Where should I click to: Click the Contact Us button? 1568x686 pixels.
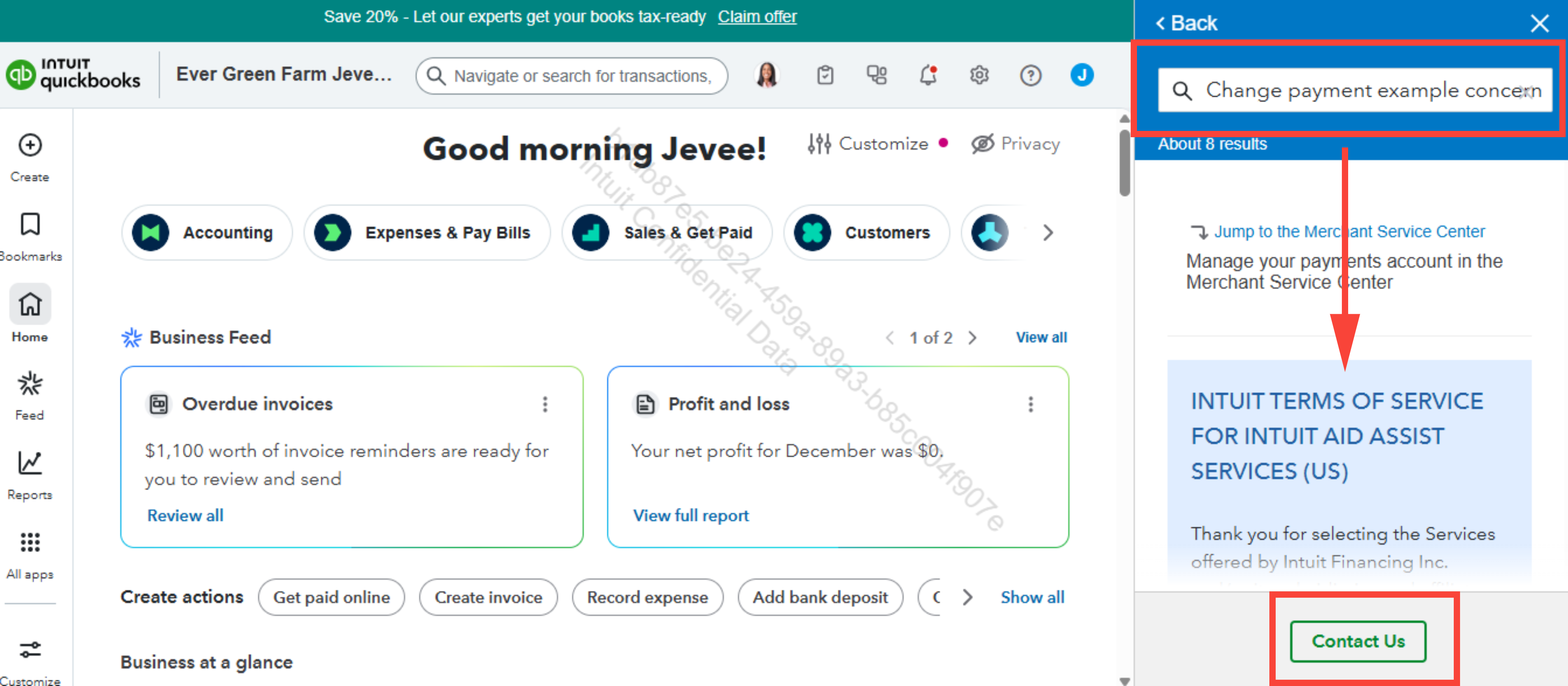click(x=1357, y=641)
